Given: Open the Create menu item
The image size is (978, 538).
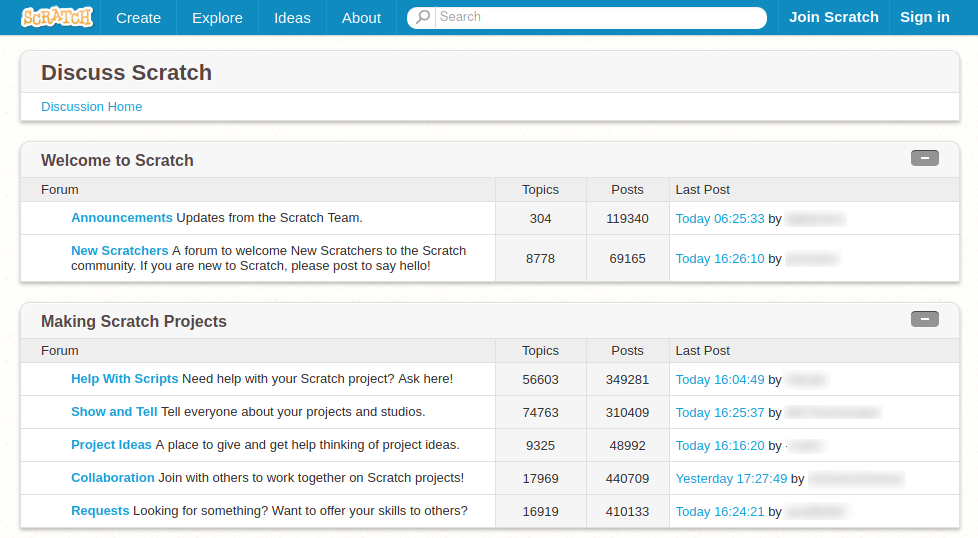Looking at the screenshot, I should point(138,17).
